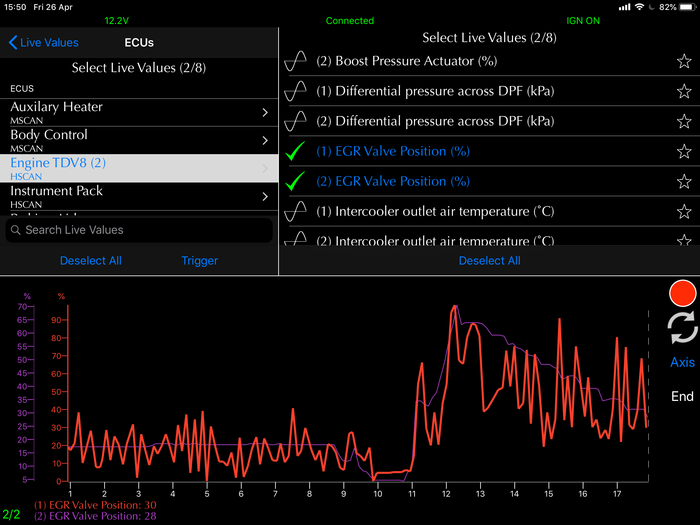Tap the ECUs panel title
Viewport: 700px width, 525px height.
(139, 42)
